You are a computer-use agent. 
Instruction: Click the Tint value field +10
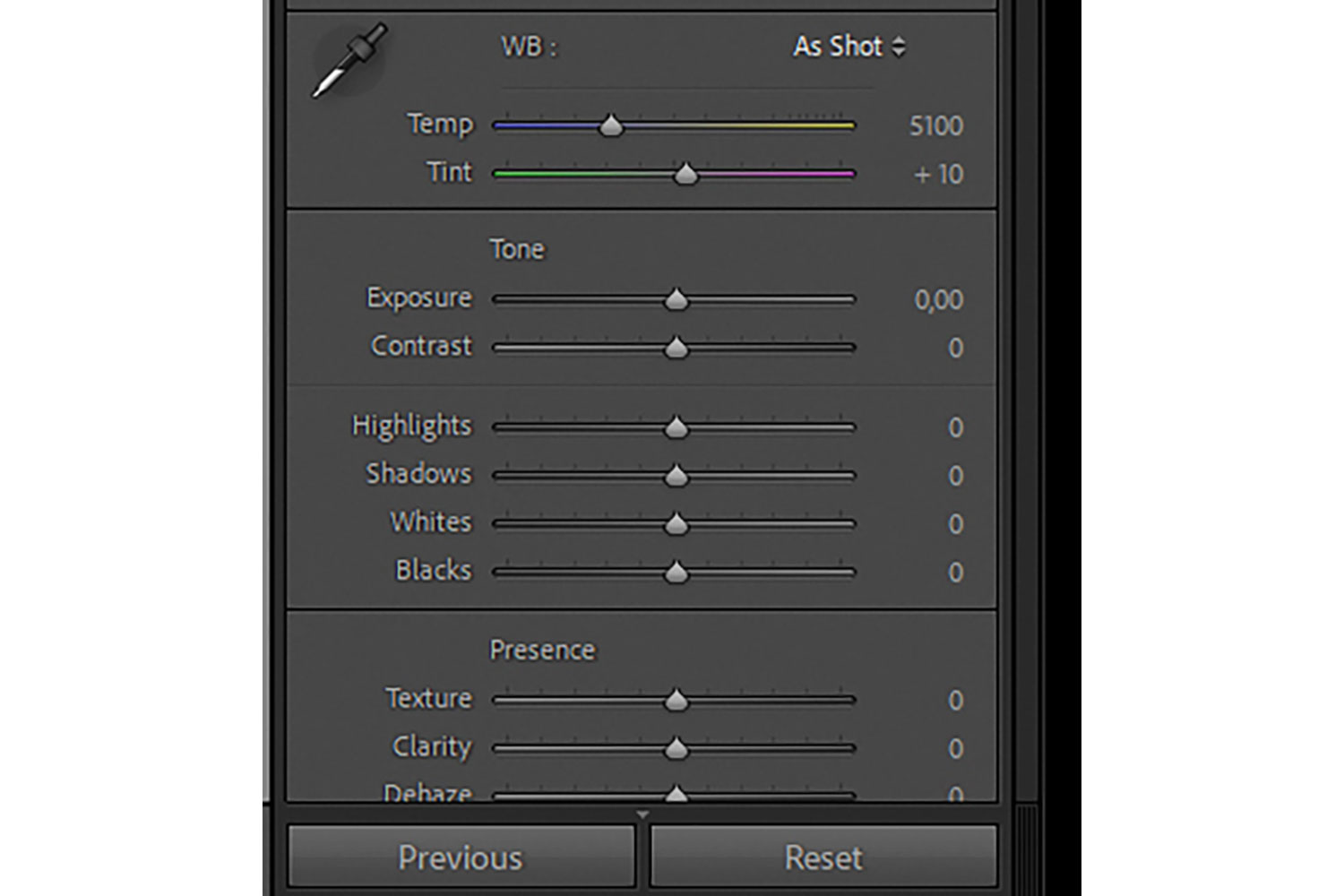pyautogui.click(x=938, y=174)
